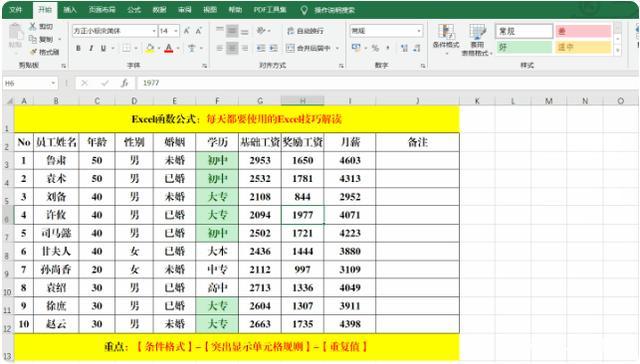The height and width of the screenshot is (364, 640).
Task: Click the borders grid icon
Action: coord(127,48)
